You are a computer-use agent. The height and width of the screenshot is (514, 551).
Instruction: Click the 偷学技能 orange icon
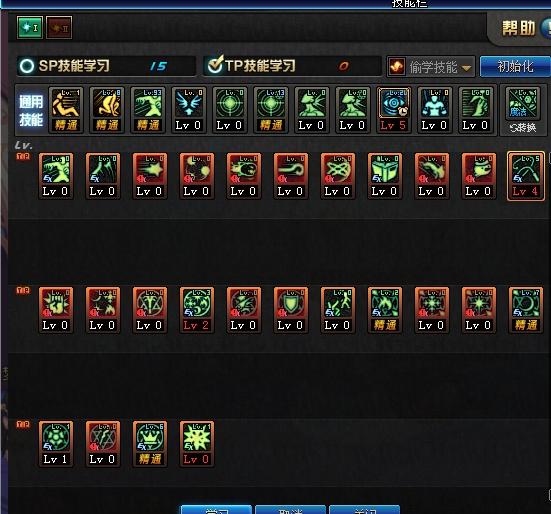click(x=397, y=66)
